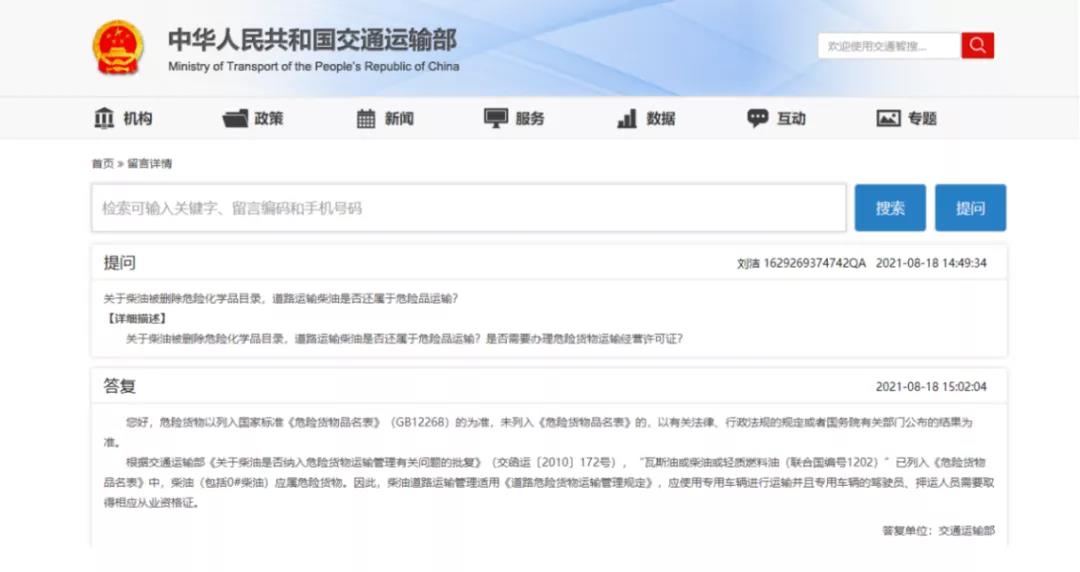This screenshot has width=1080, height=572.
Task: Open the monitor icon beside 服务
Action: pyautogui.click(x=496, y=118)
